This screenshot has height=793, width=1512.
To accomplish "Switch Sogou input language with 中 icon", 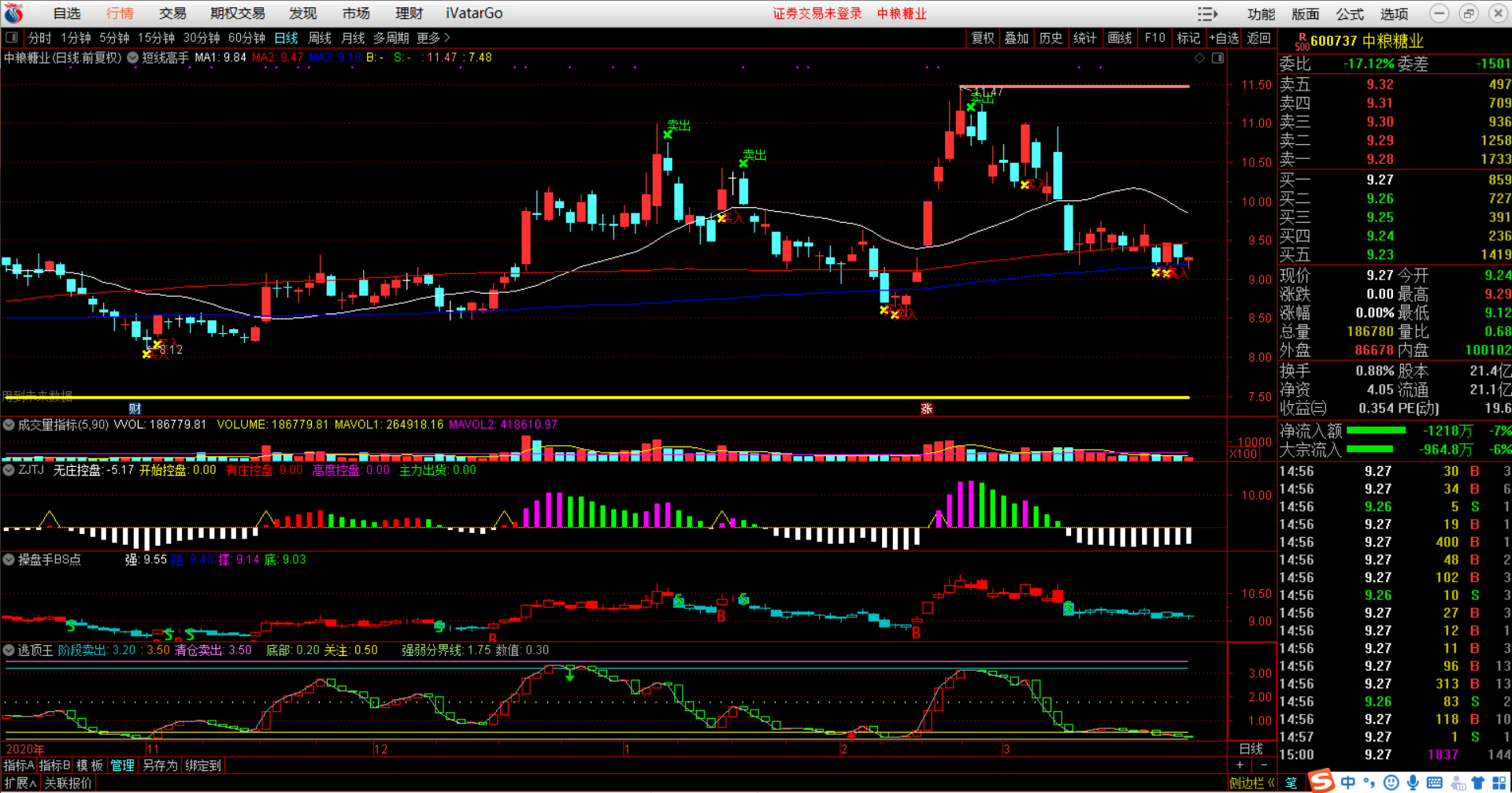I will (1348, 783).
